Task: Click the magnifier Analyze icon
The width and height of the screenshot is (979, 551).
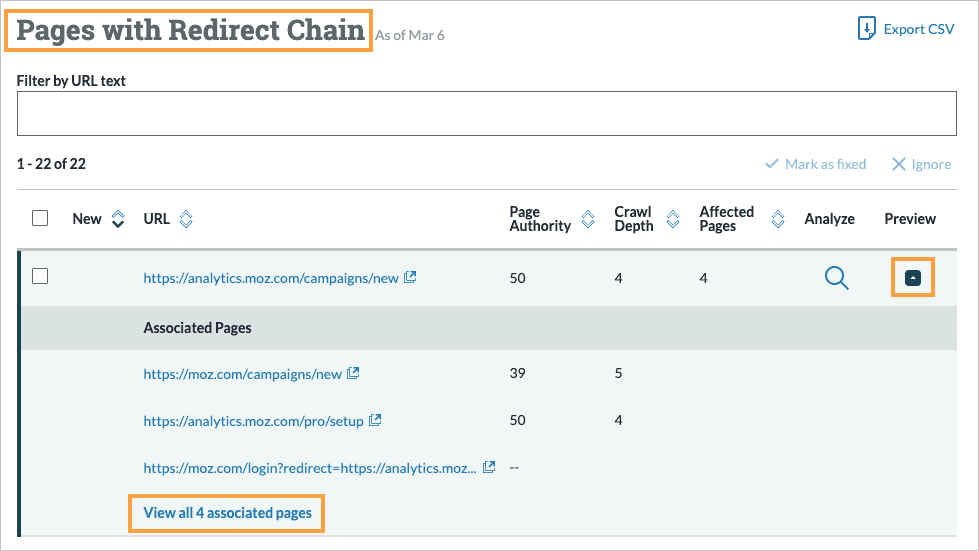Action: coord(836,279)
